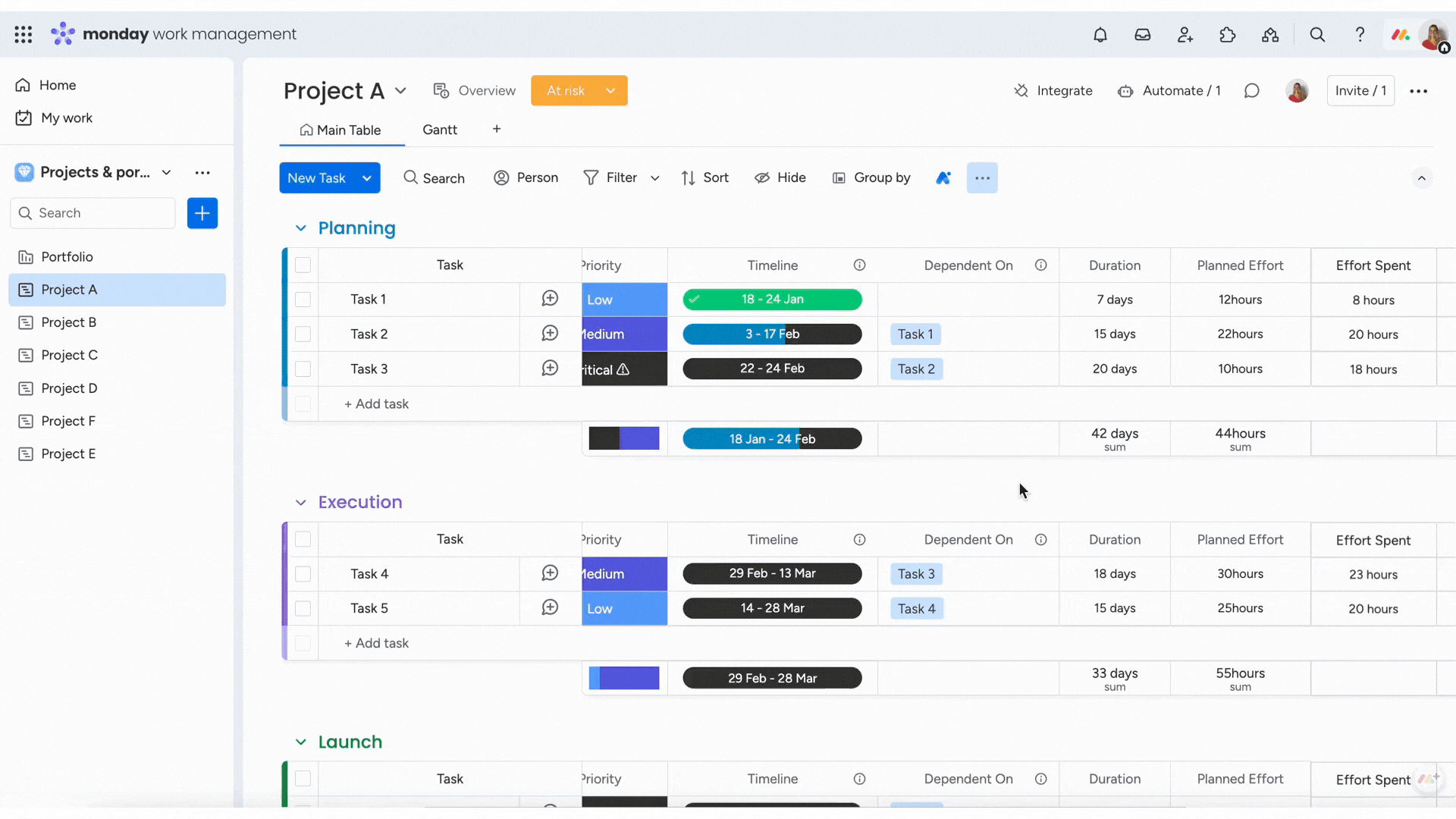
Task: Switch to the Gantt tab
Action: [x=440, y=129]
